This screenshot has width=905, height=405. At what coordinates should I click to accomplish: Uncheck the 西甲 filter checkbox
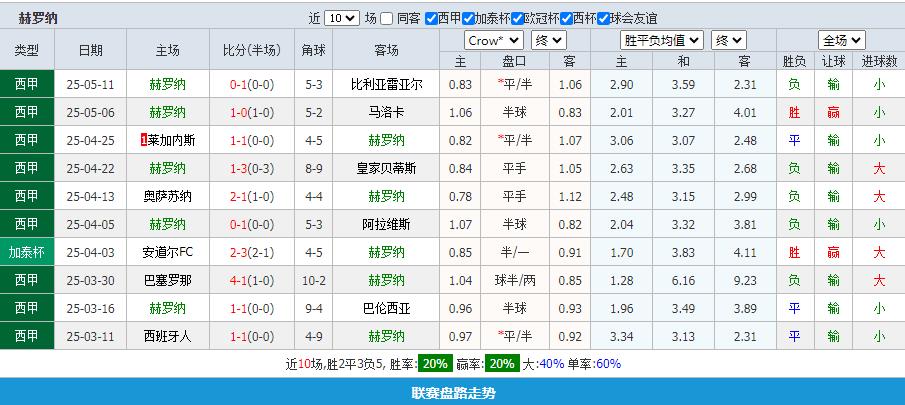[x=431, y=18]
